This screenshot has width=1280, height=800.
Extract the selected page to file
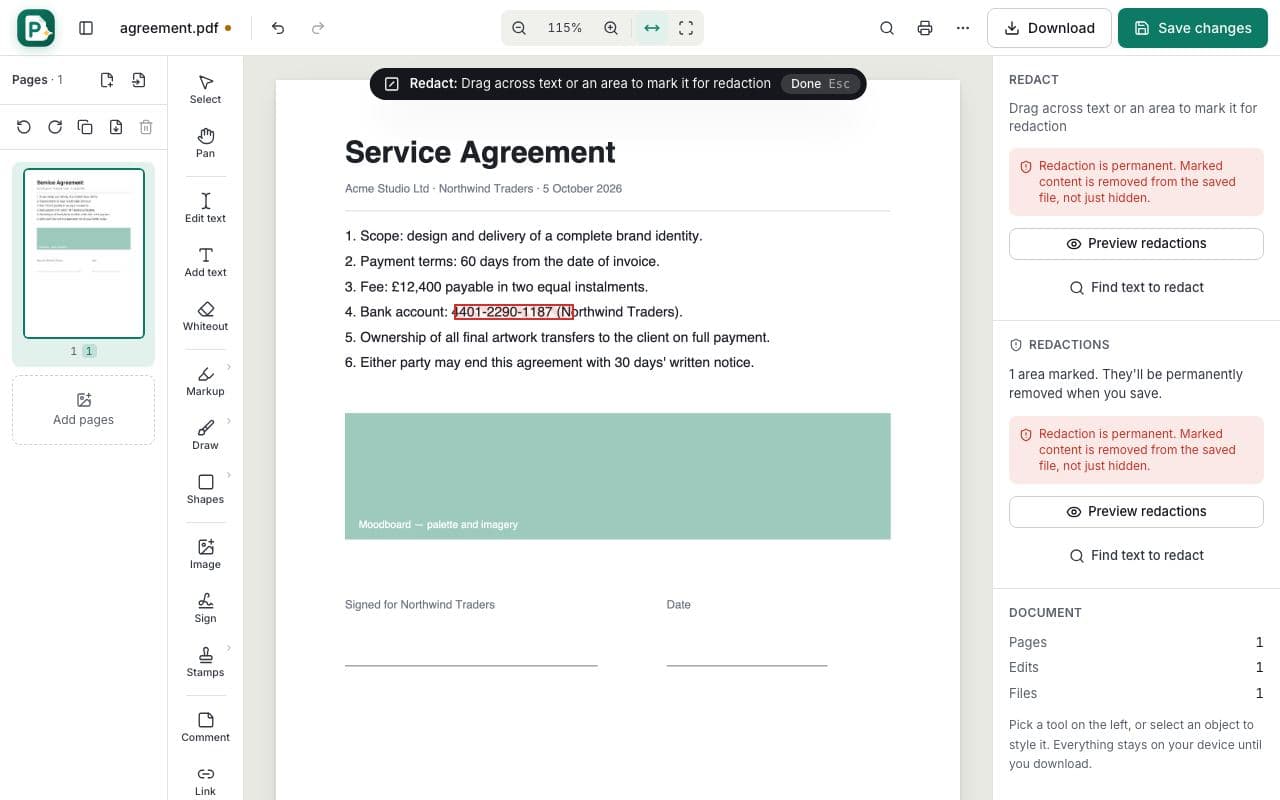(x=116, y=127)
